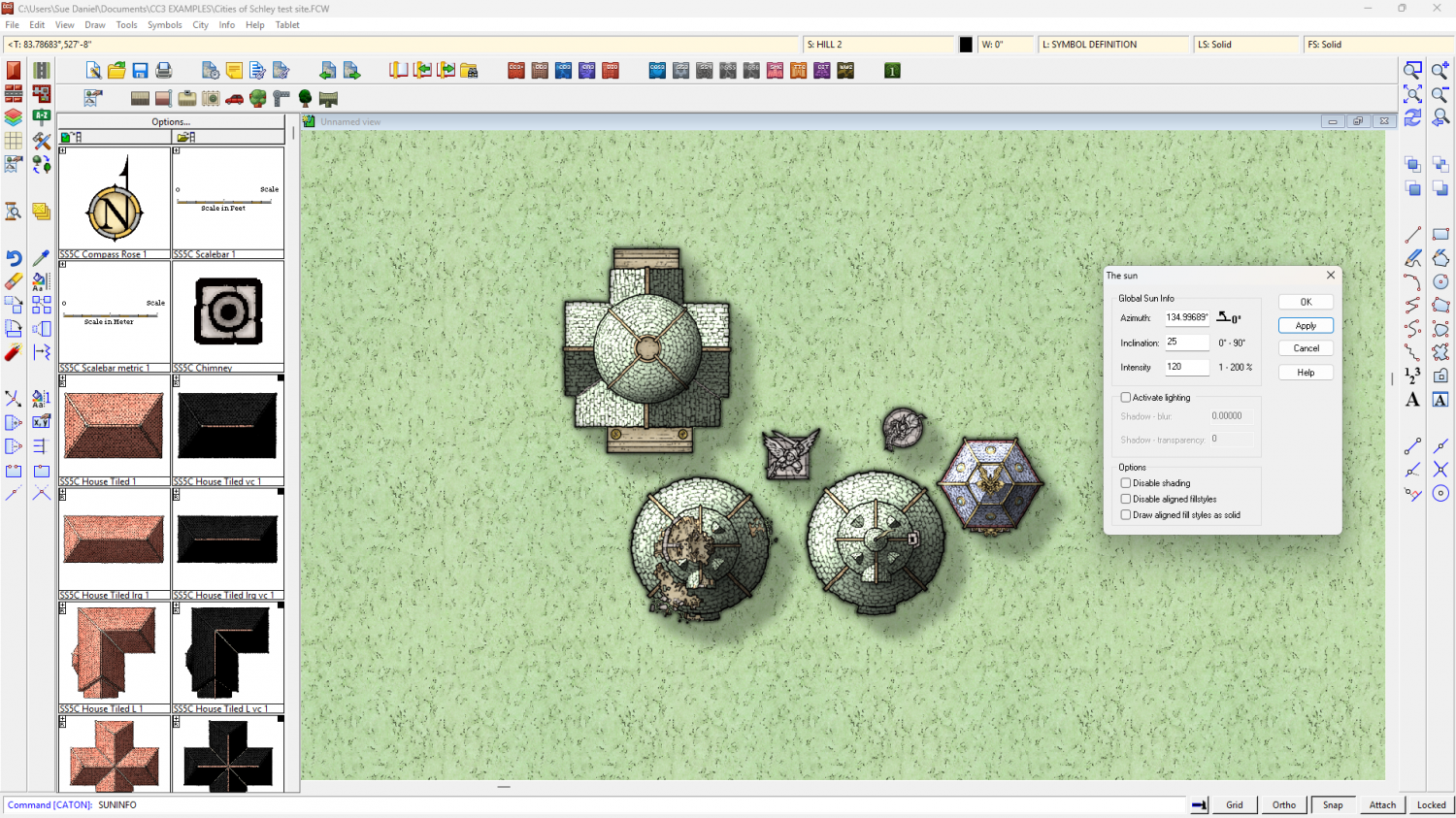1456x818 pixels.
Task: Pick the eyedropper tool icon
Action: pyautogui.click(x=41, y=258)
